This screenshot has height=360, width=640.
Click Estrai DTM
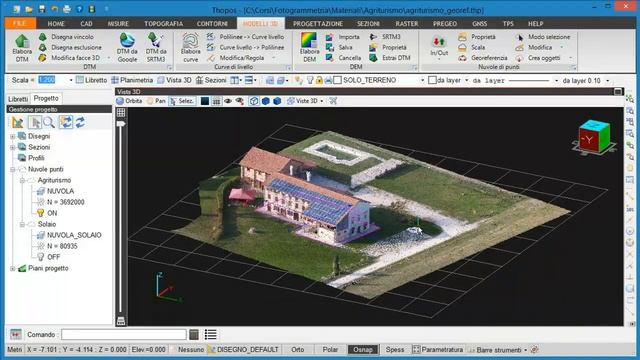click(390, 58)
